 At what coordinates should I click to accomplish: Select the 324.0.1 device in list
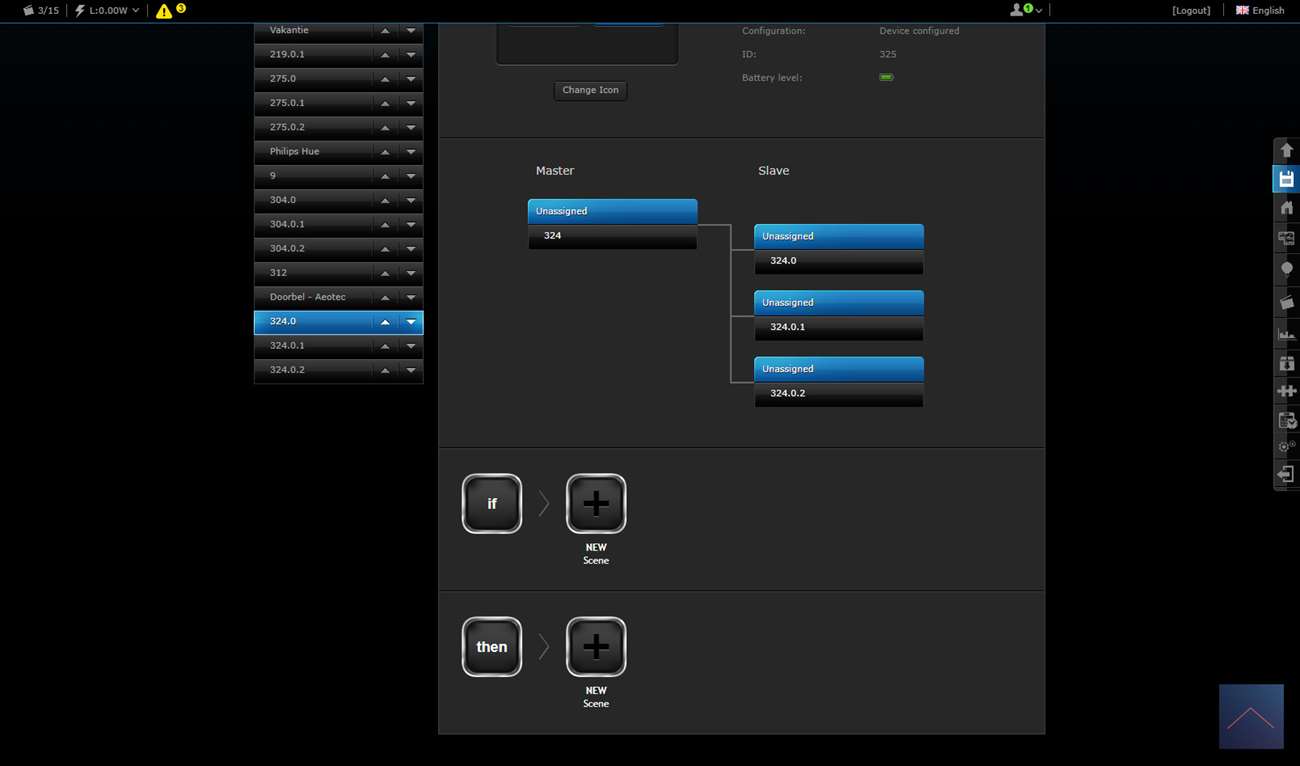(310, 346)
